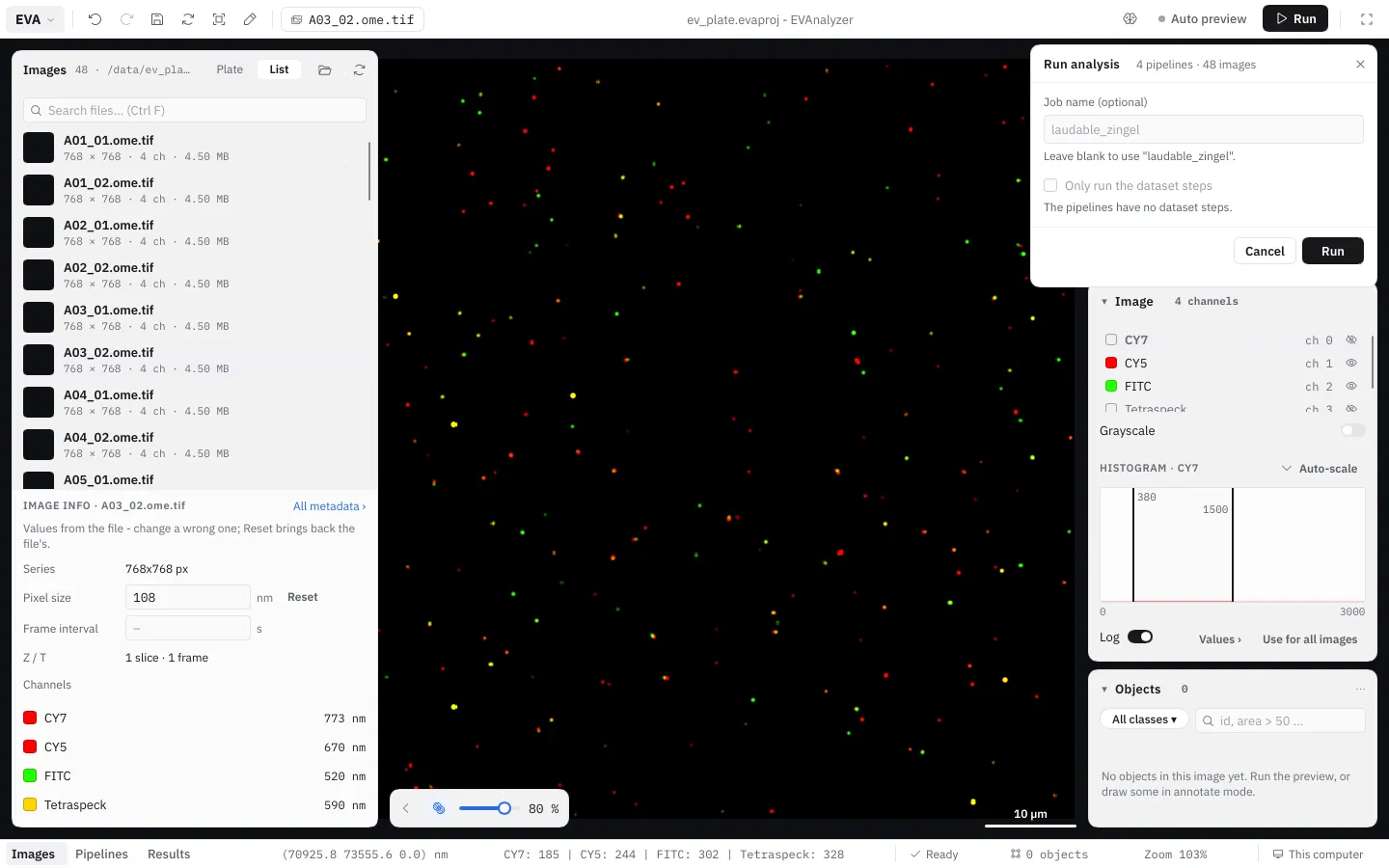
Task: Enable the CY7 channel checkbox
Action: pyautogui.click(x=1111, y=339)
